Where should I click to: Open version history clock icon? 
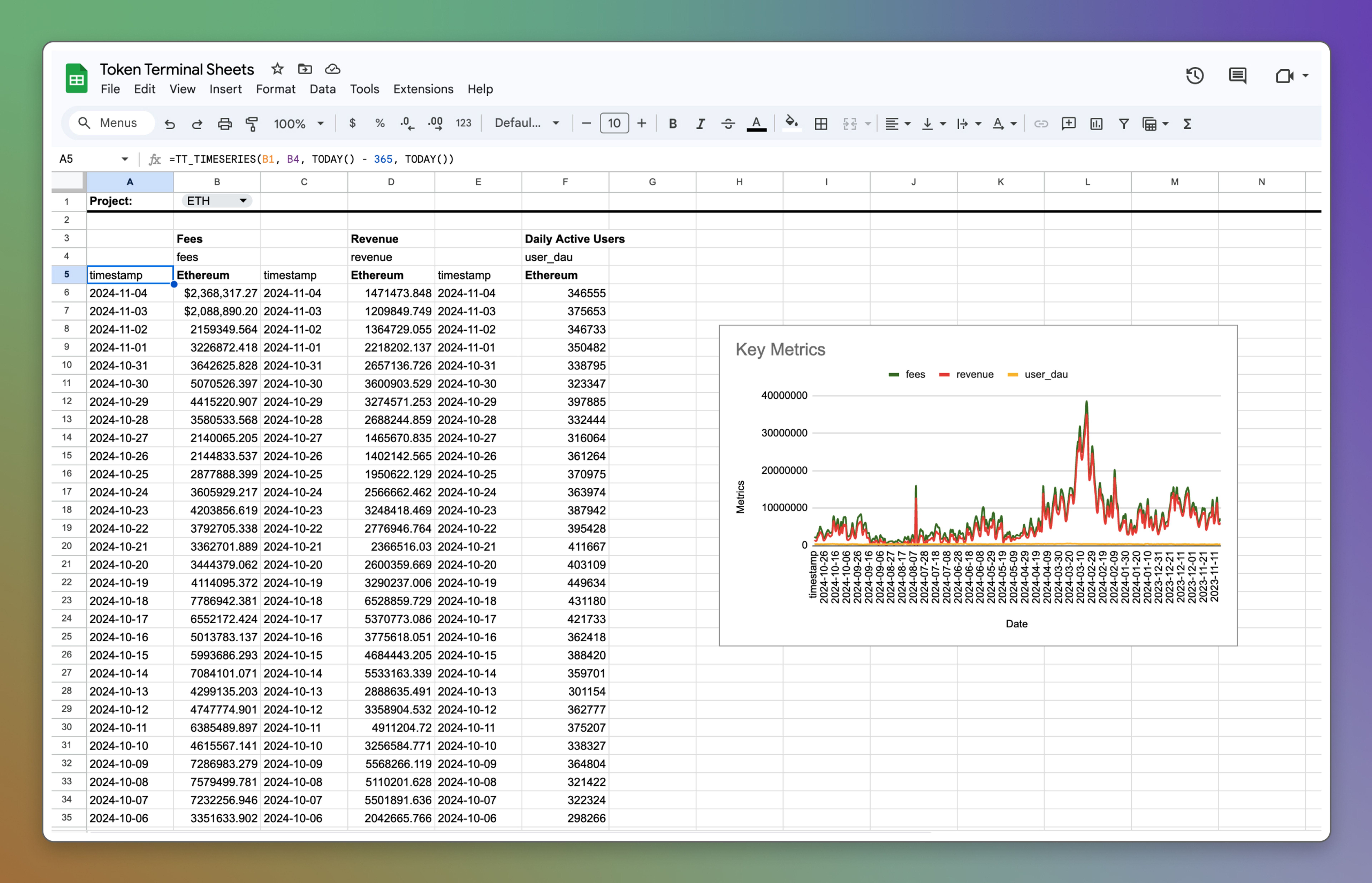[1195, 76]
